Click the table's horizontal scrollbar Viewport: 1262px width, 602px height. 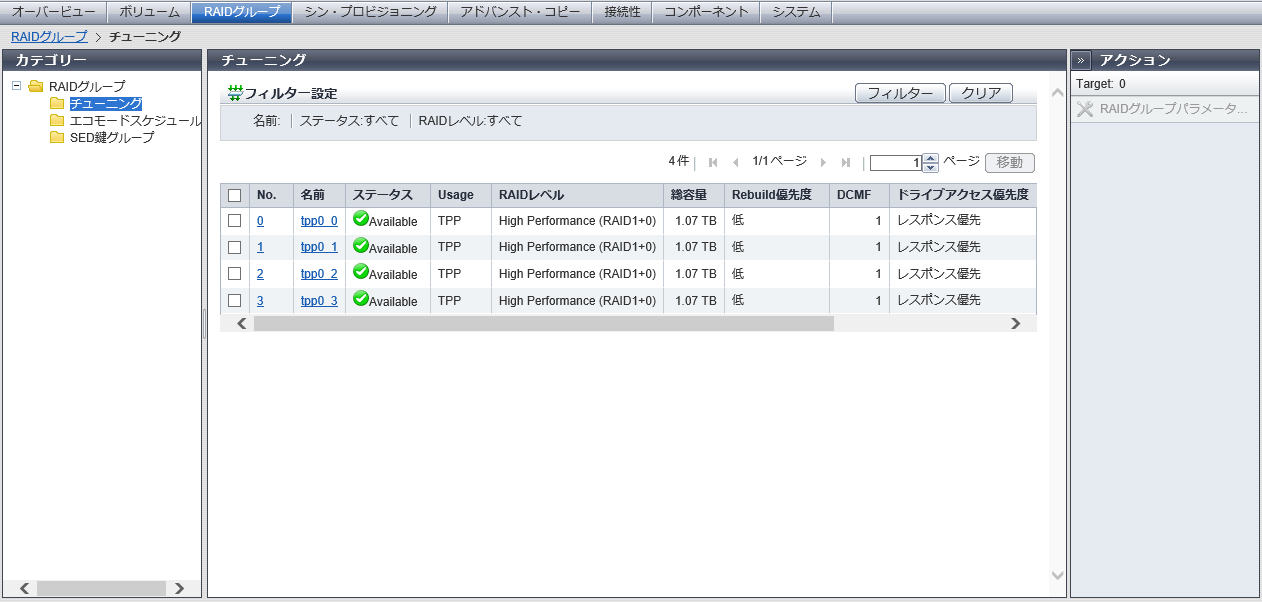point(543,323)
